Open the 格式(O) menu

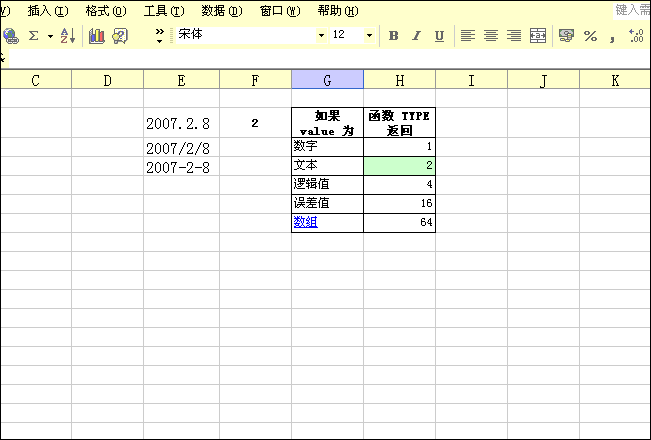[x=106, y=11]
